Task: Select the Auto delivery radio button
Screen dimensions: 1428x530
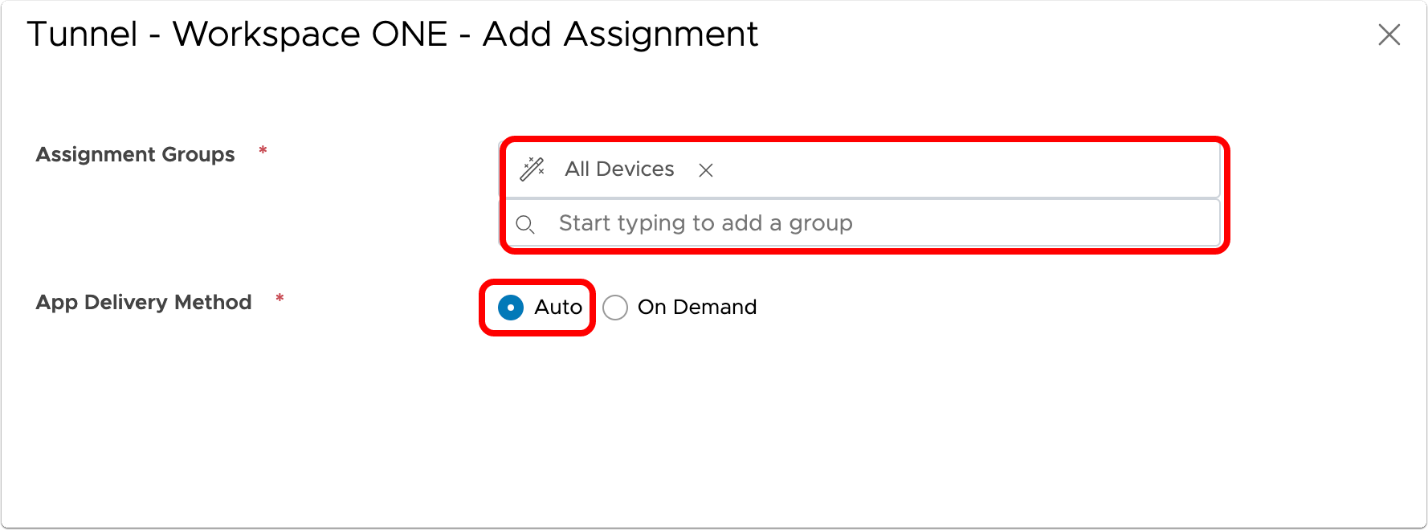Action: click(x=510, y=307)
